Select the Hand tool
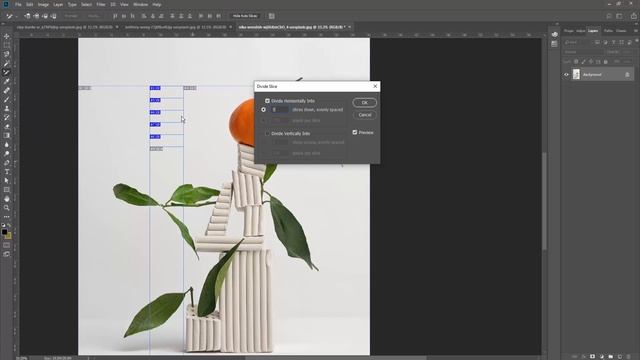 point(7,199)
